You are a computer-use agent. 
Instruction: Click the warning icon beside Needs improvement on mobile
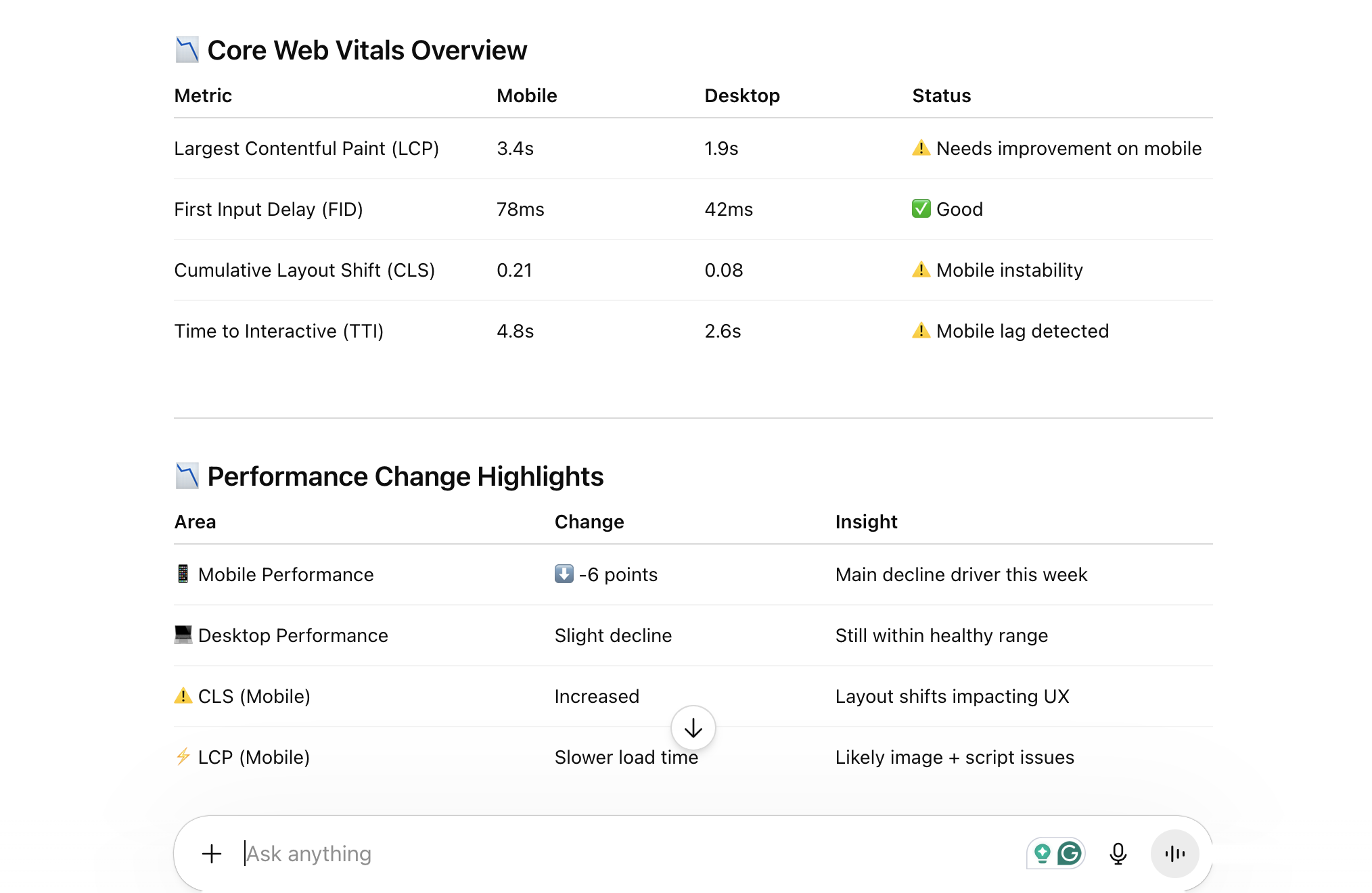pos(921,148)
